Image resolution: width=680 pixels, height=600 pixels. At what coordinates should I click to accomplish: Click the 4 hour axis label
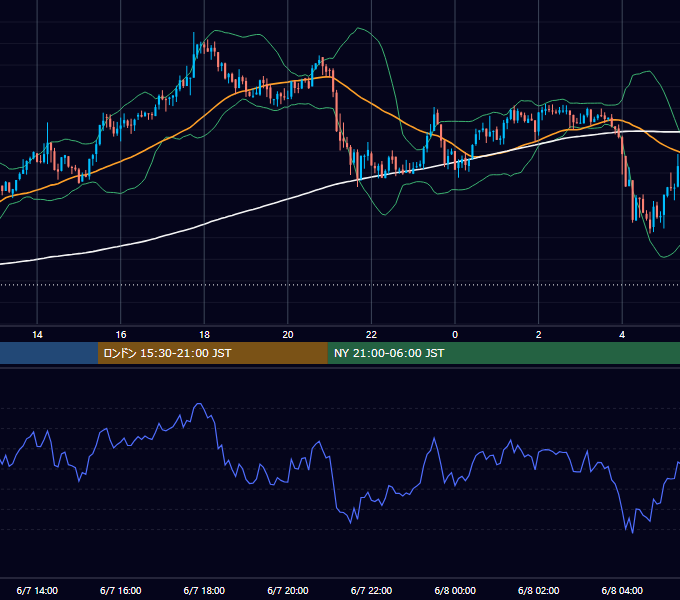pyautogui.click(x=622, y=335)
